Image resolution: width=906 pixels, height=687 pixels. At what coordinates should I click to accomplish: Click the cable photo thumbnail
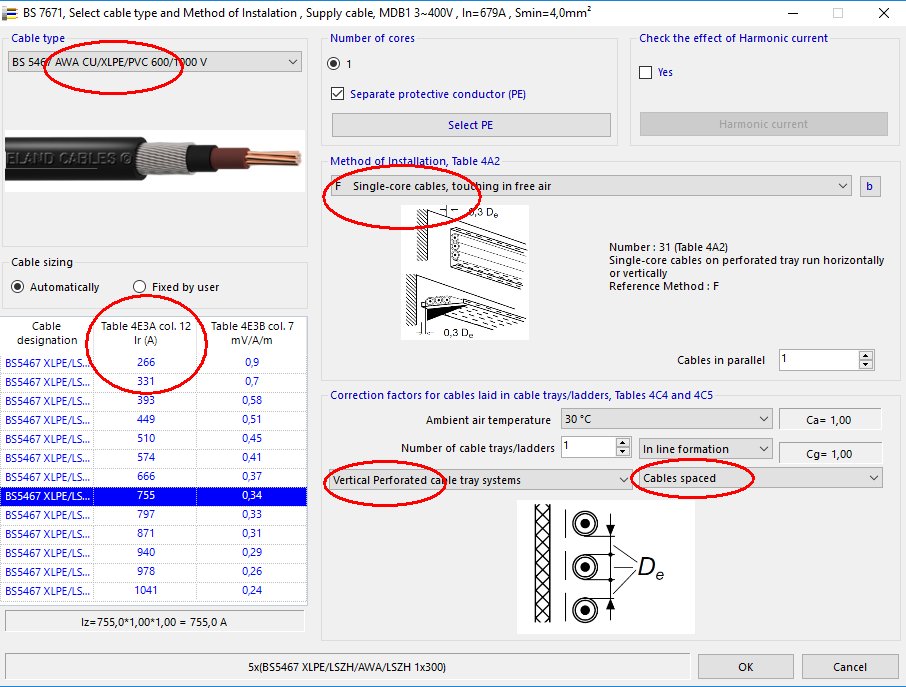tap(155, 160)
